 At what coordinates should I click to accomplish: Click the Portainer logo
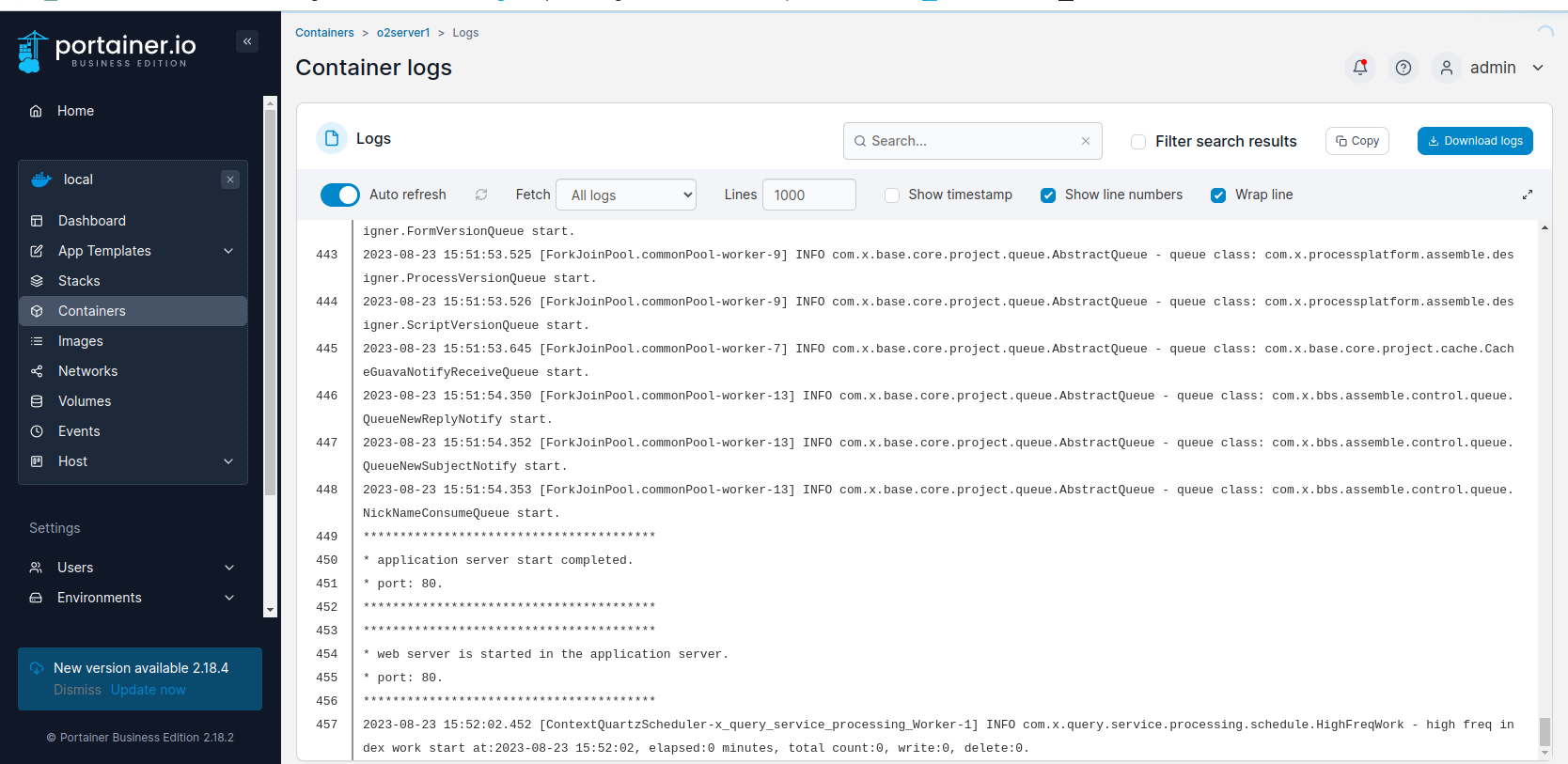[x=107, y=51]
